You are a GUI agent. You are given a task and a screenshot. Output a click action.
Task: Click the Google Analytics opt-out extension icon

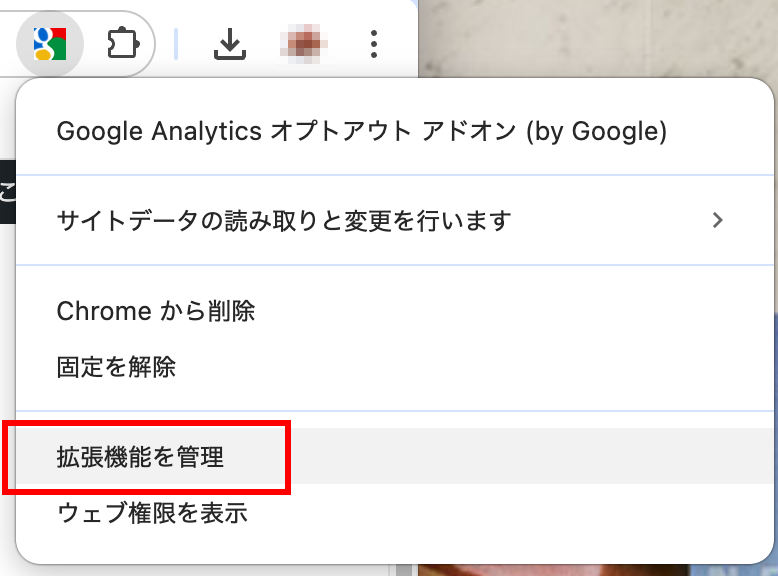48,43
